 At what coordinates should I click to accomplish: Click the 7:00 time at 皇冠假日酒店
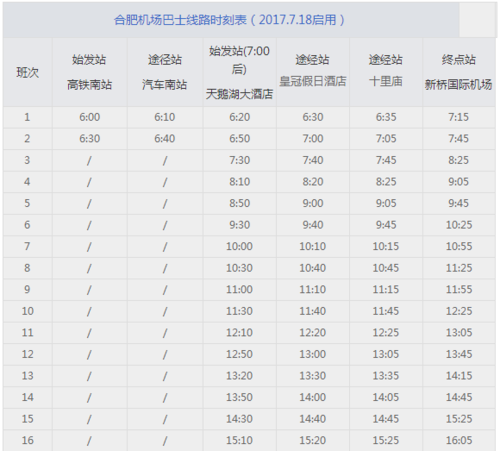[x=313, y=138]
